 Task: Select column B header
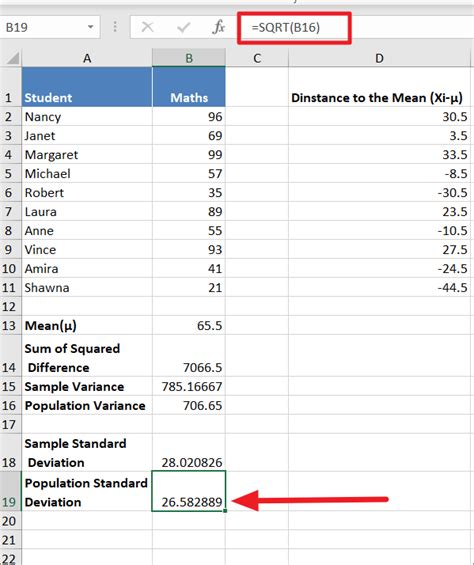tap(189, 58)
